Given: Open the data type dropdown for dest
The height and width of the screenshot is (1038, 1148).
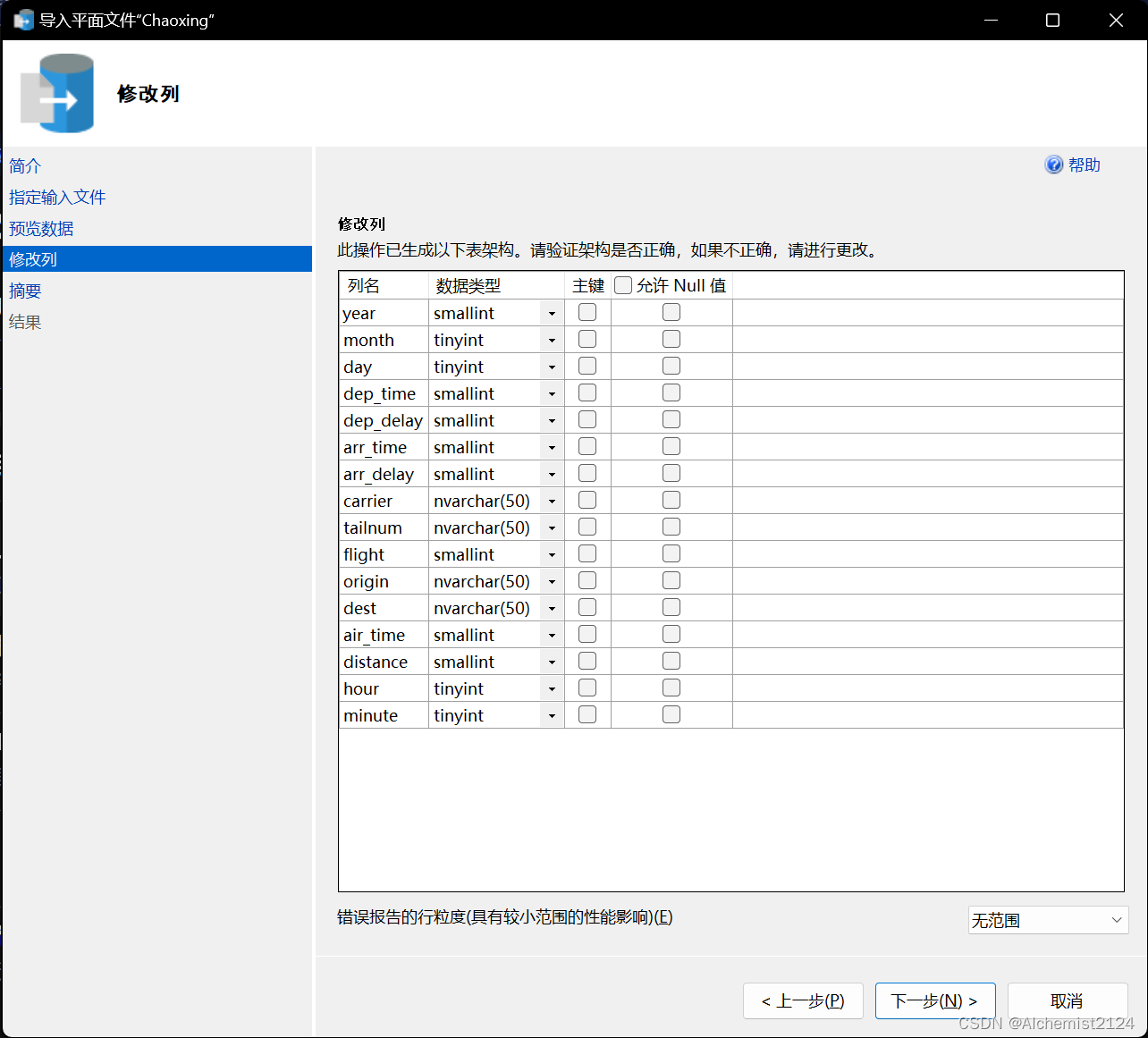Looking at the screenshot, I should 552,608.
